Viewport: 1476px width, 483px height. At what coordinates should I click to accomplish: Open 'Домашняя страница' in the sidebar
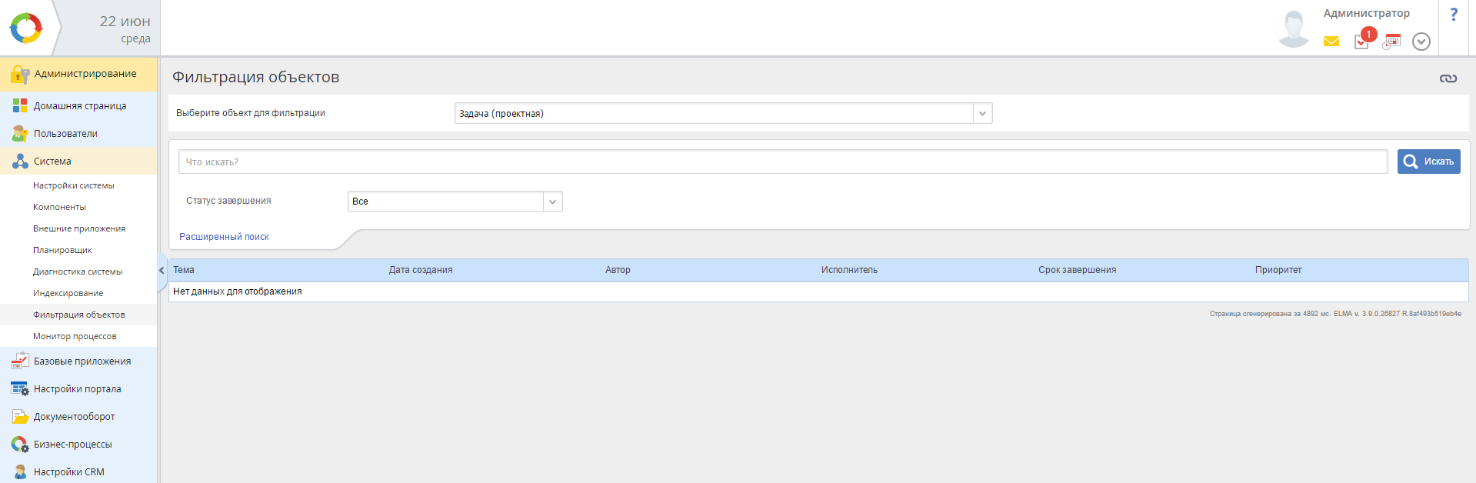pos(79,105)
